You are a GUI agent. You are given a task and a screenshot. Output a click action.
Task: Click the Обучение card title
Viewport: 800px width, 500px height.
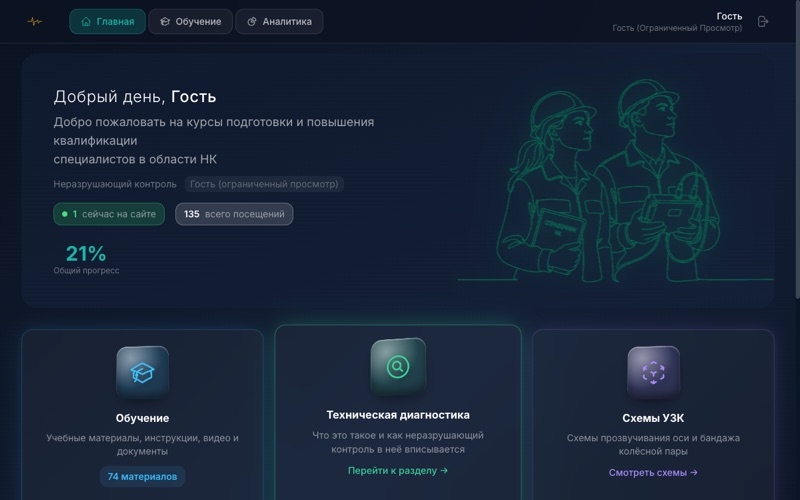(x=142, y=418)
